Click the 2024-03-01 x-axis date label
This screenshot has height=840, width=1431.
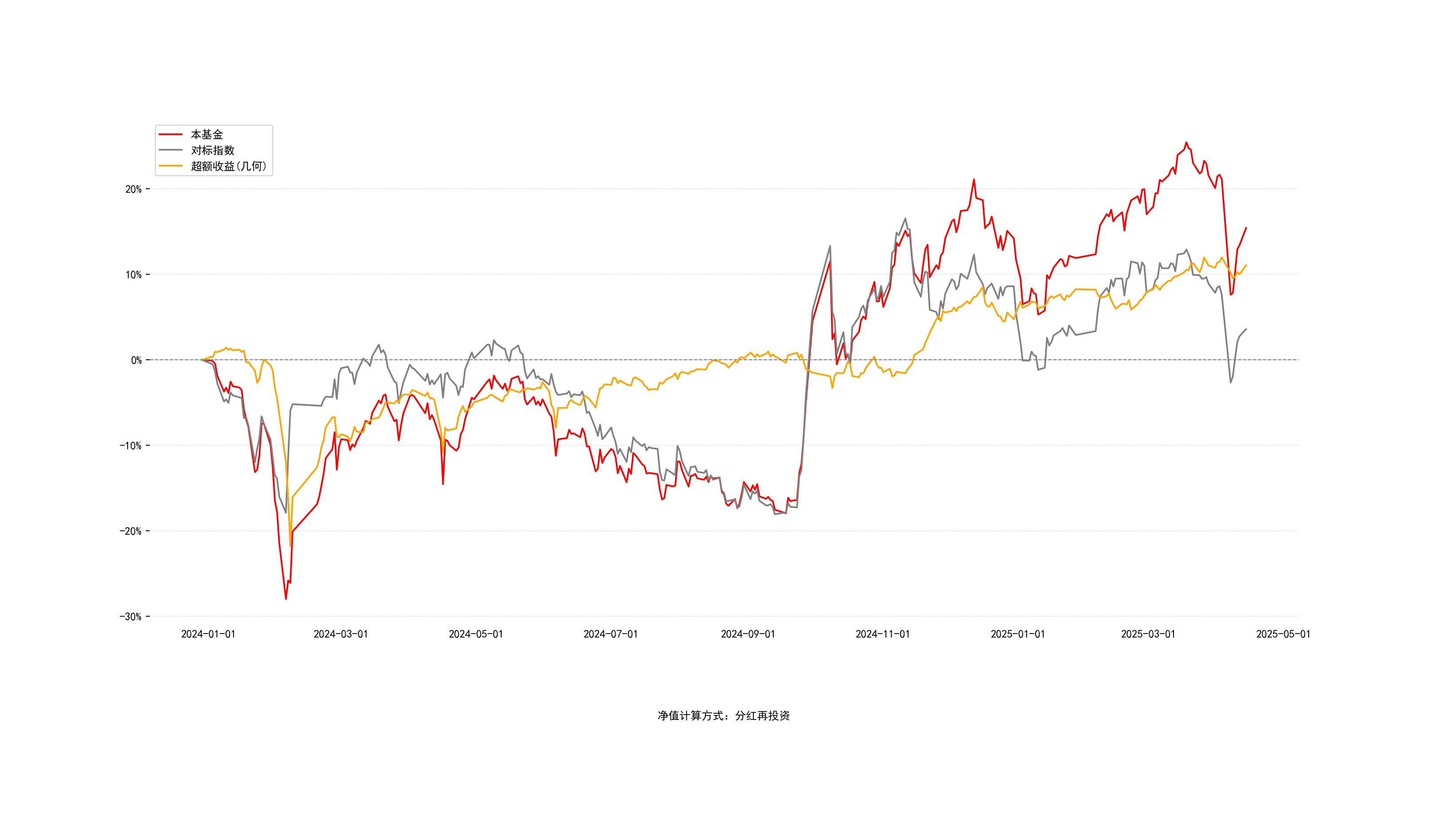tap(341, 634)
